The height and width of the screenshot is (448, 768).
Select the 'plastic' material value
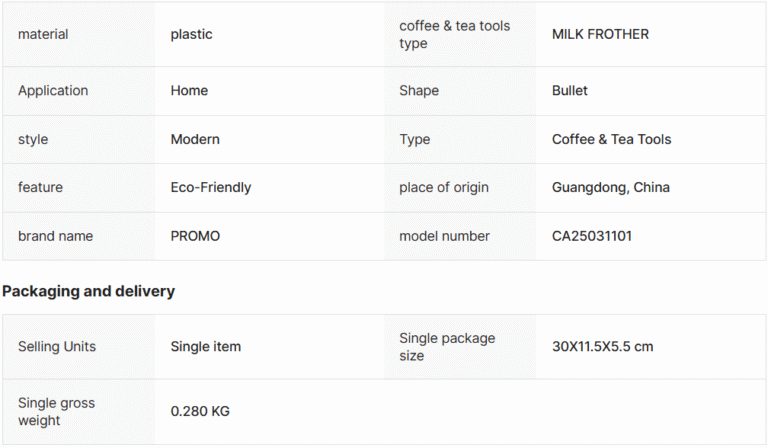click(192, 34)
